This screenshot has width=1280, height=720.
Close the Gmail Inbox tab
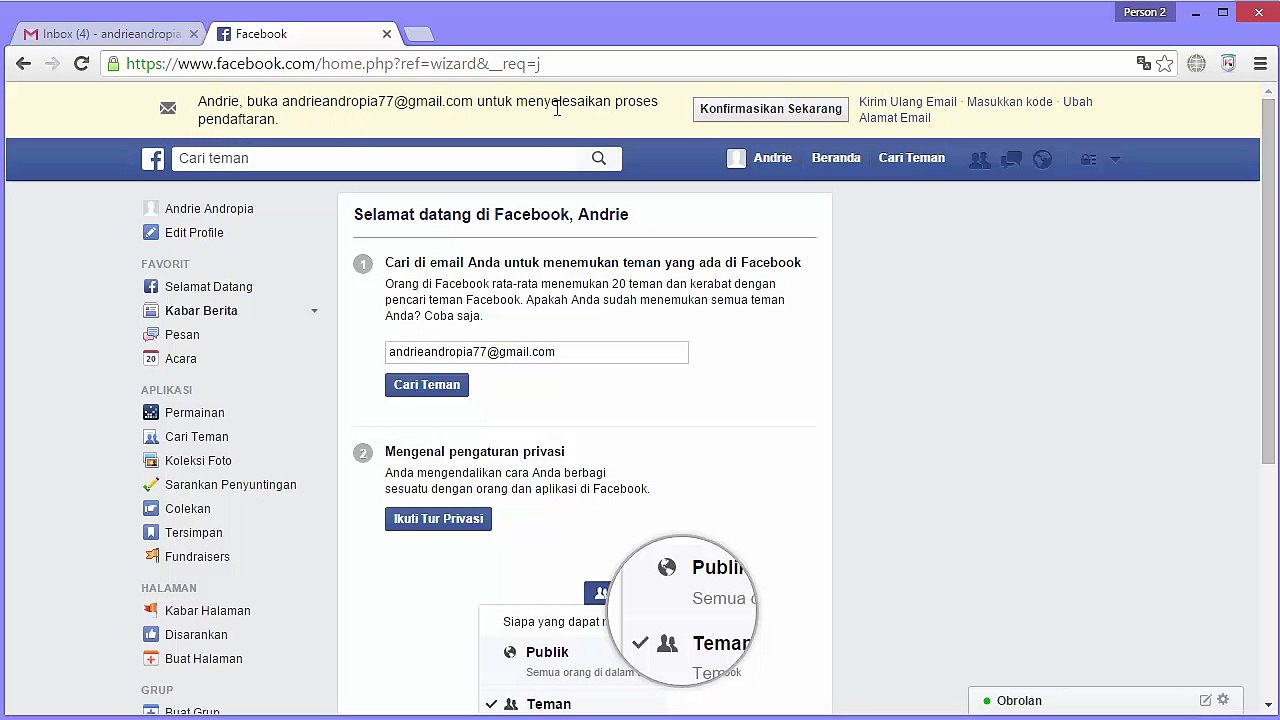pyautogui.click(x=194, y=34)
